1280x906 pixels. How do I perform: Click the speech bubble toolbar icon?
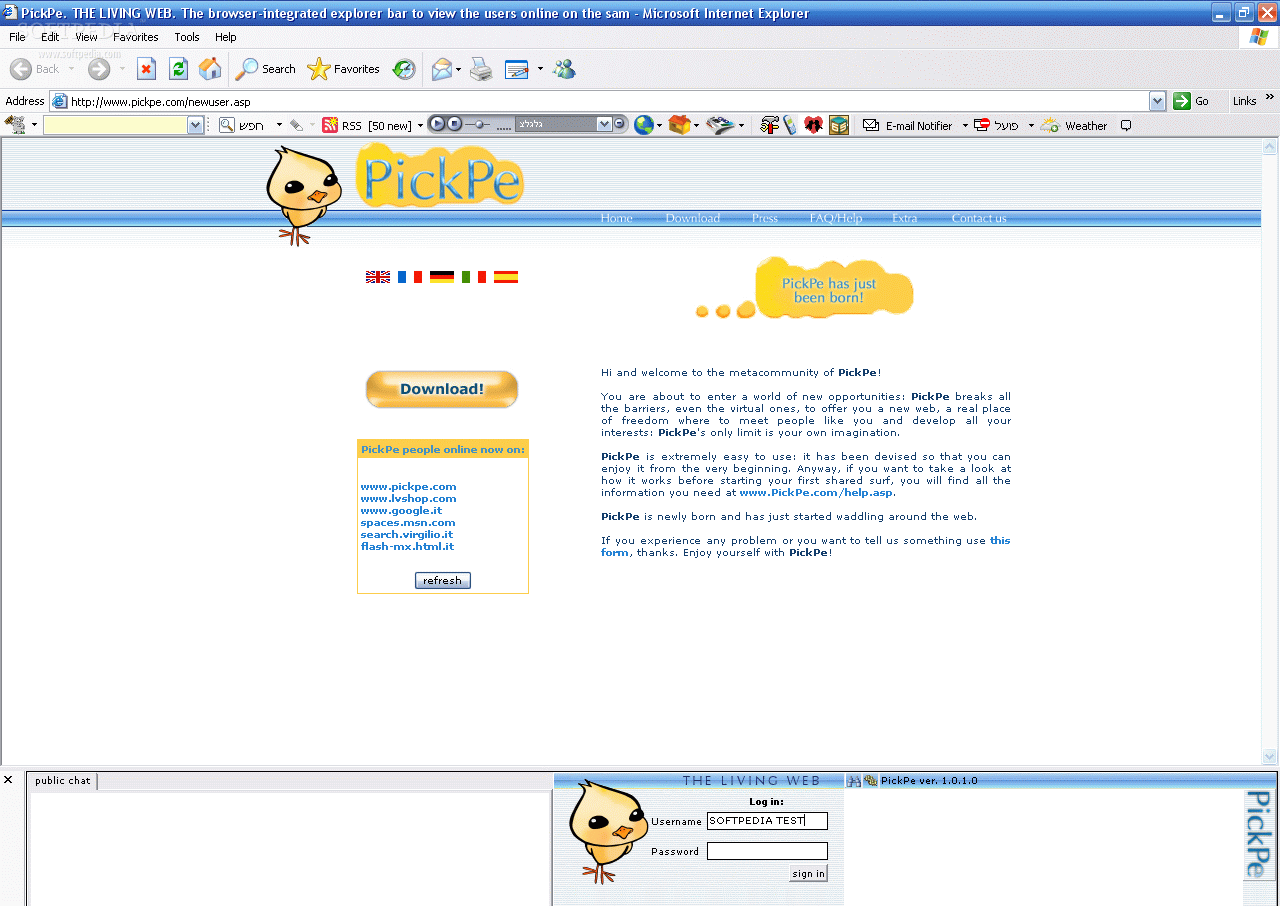(1126, 125)
